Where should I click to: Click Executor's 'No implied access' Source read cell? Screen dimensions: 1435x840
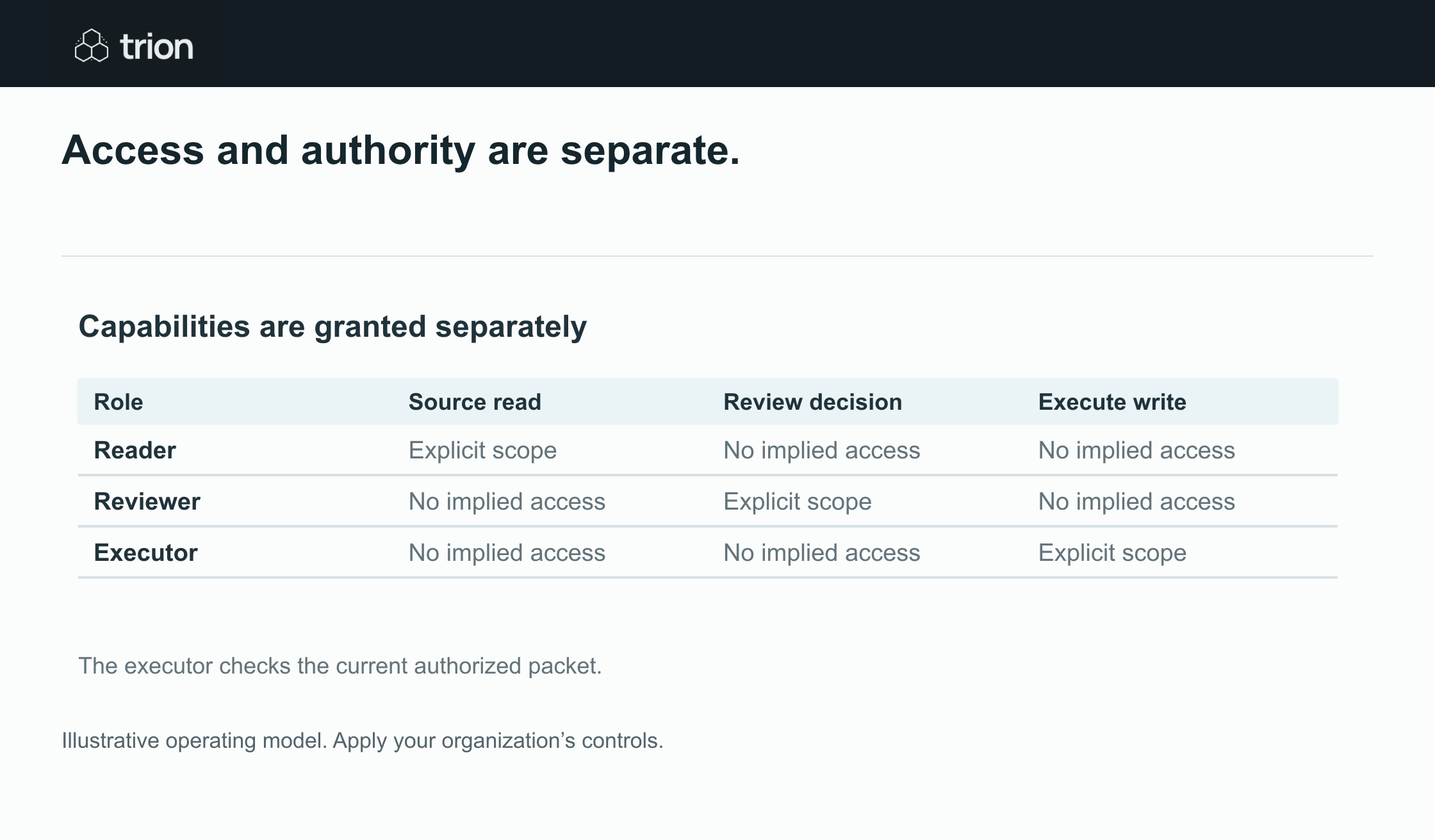[x=507, y=553]
